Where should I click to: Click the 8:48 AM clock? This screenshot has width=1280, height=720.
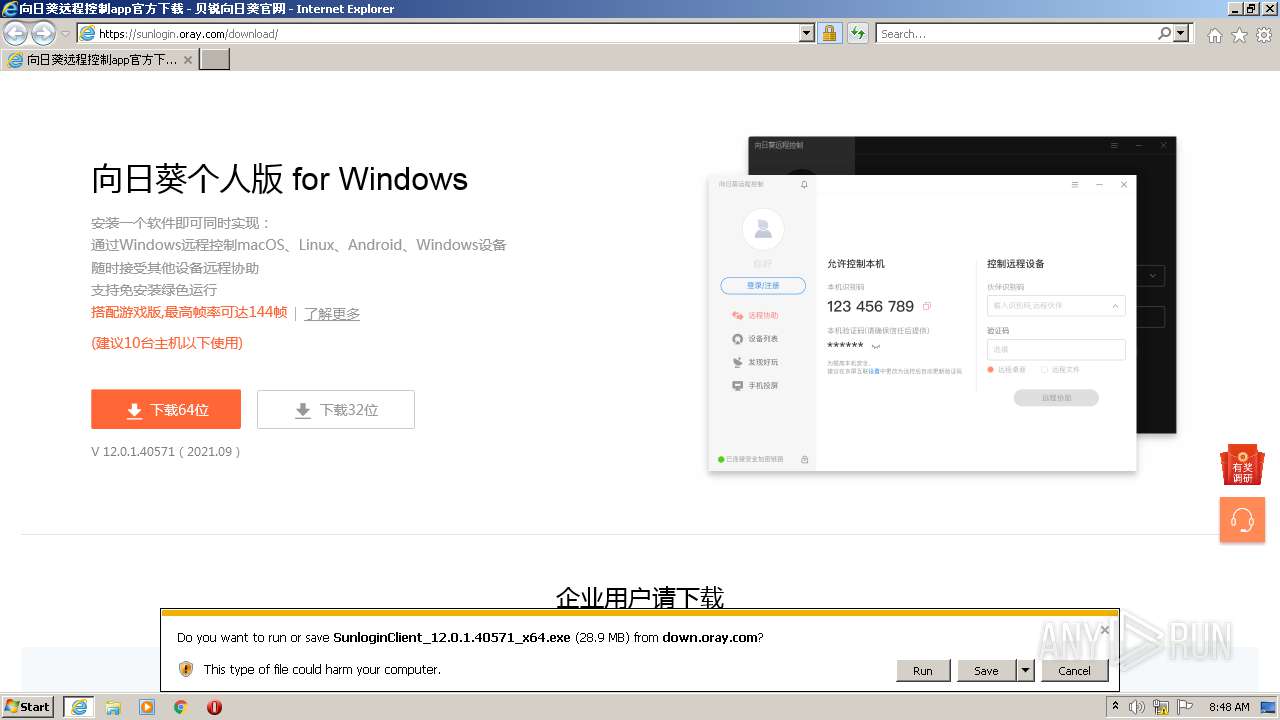1229,707
